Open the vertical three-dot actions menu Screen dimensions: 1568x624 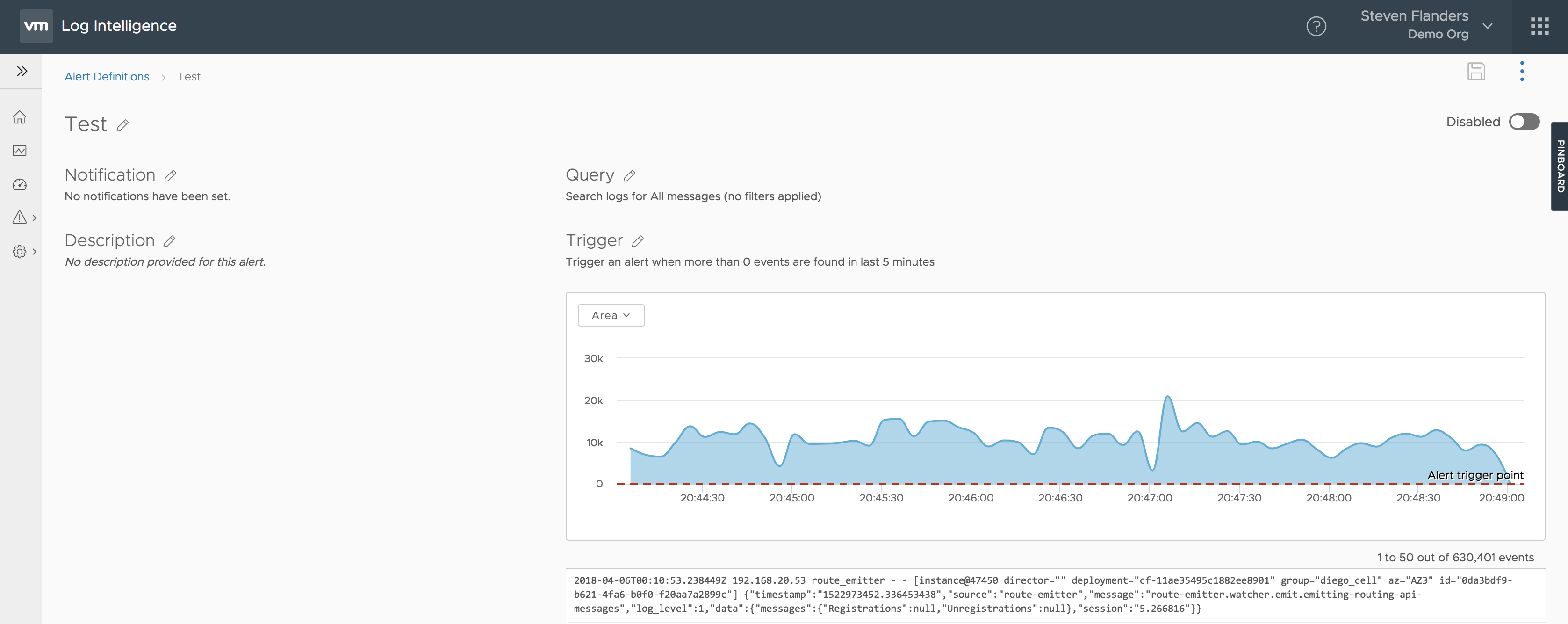[1522, 71]
